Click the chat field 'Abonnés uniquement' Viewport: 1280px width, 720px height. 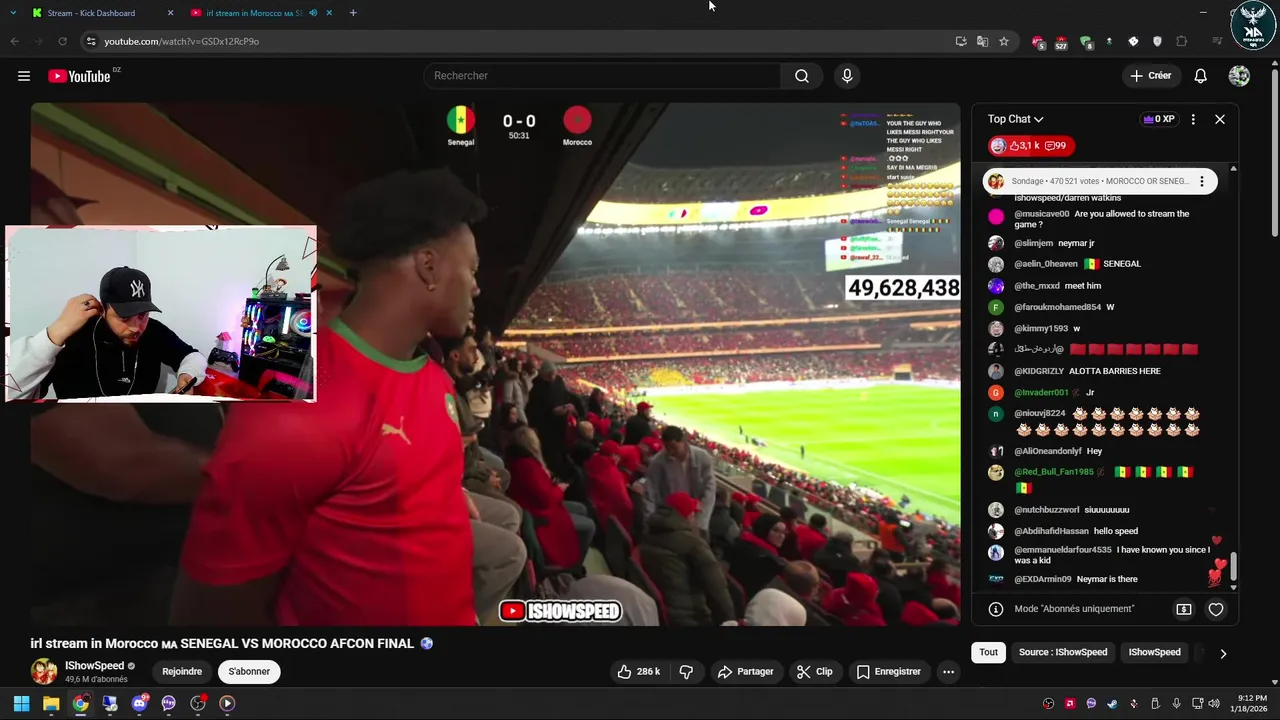(1074, 609)
